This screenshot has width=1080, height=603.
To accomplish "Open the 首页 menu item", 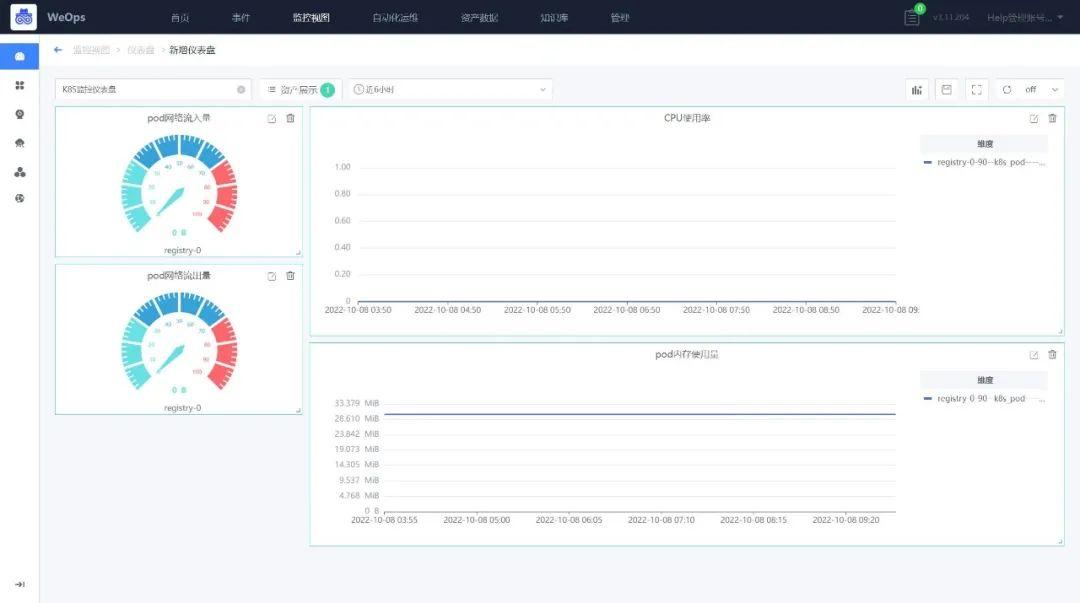I will coord(180,17).
